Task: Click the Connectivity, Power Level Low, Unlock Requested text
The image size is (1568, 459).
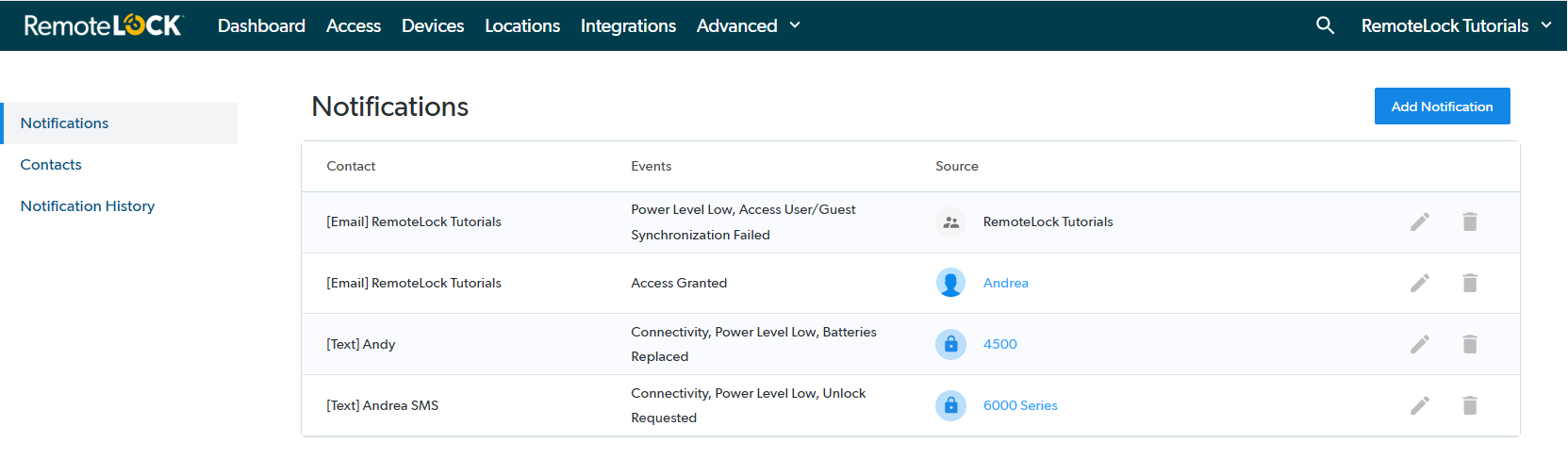Action: (748, 405)
